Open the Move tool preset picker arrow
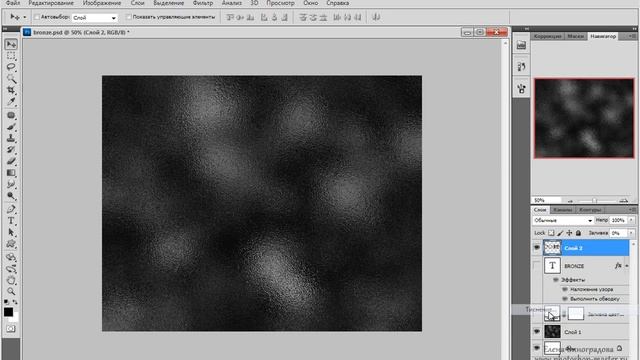The image size is (640, 360). click(24, 17)
